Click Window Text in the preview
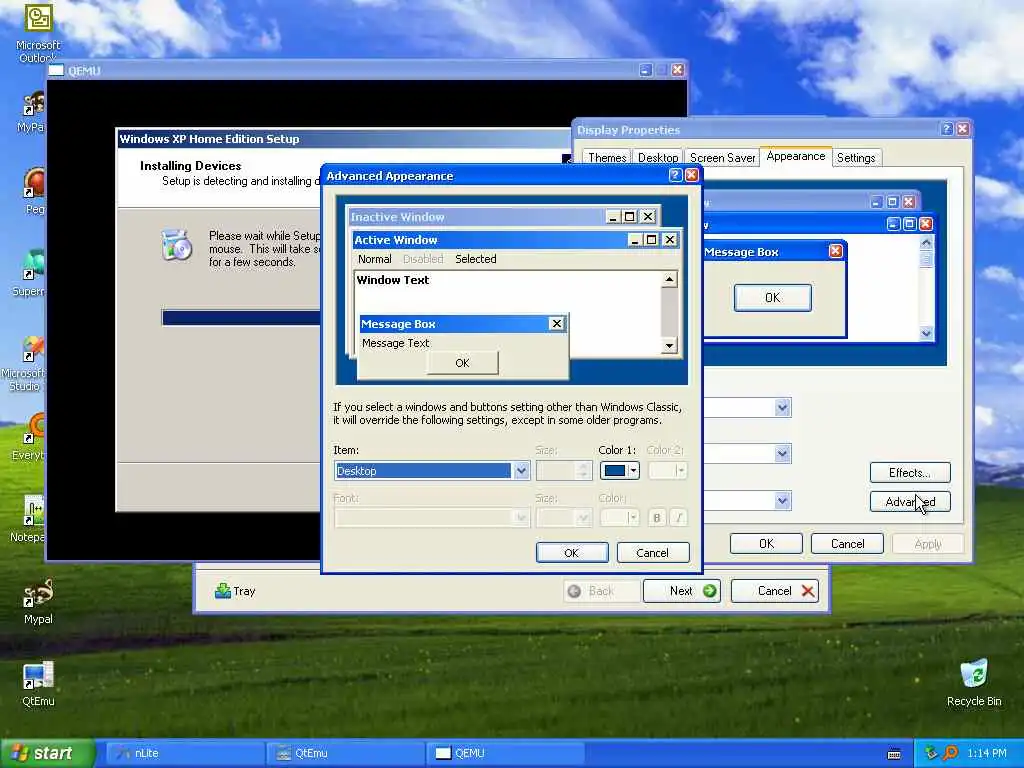1024x768 pixels. point(392,280)
